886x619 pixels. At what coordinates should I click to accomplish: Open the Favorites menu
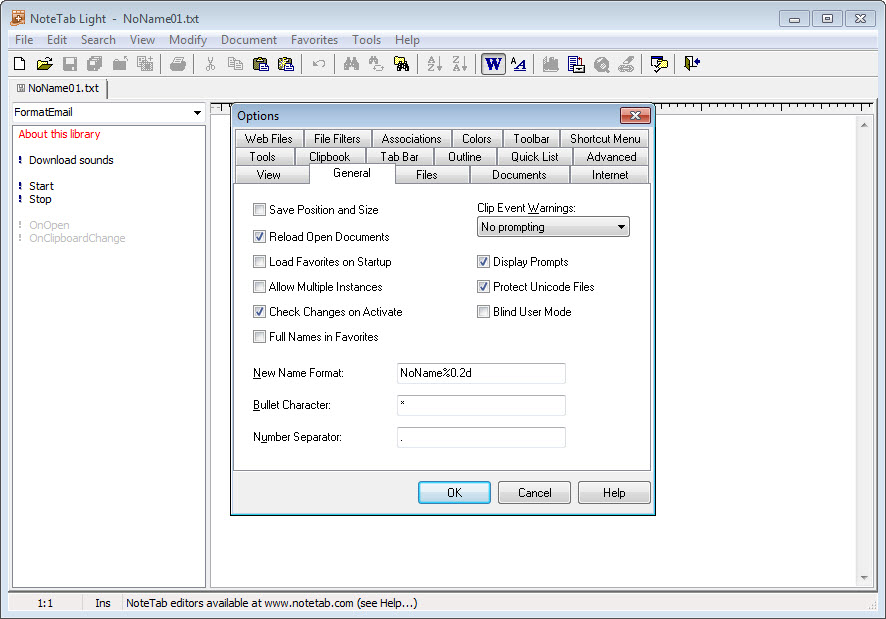(314, 40)
